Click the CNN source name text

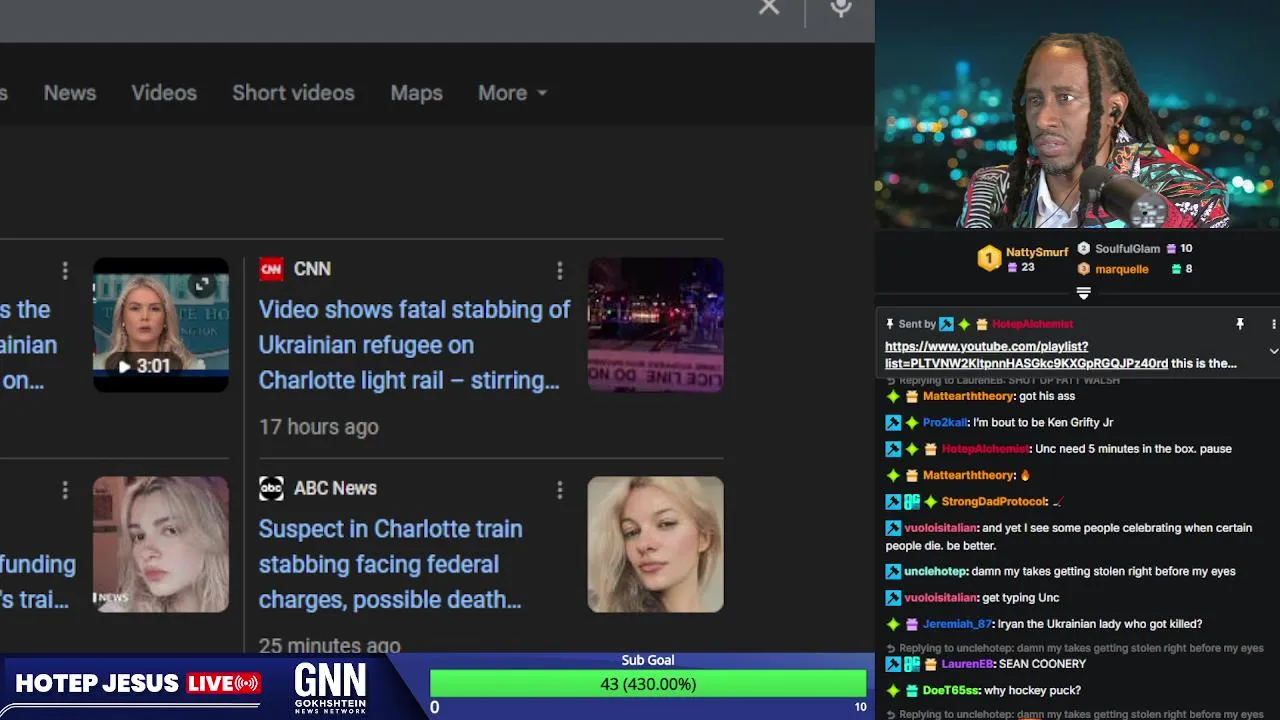[312, 269]
